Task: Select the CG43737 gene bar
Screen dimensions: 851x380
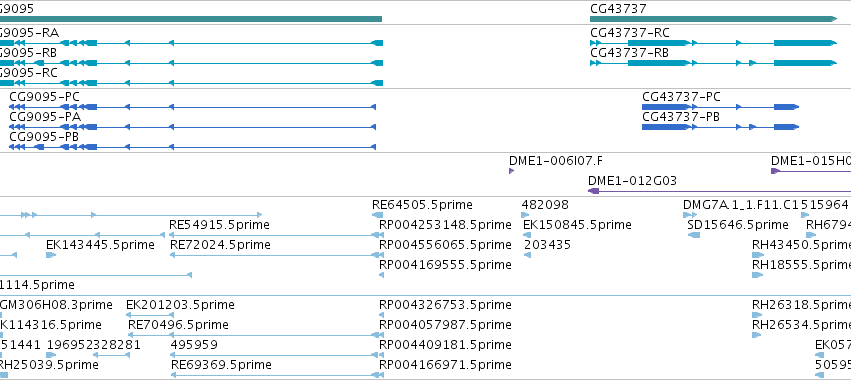Action: pyautogui.click(x=714, y=19)
